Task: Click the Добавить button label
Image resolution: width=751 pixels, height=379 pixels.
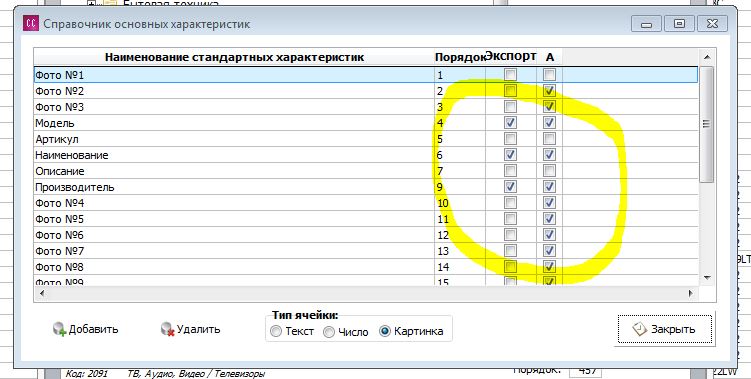Action: pos(93,329)
